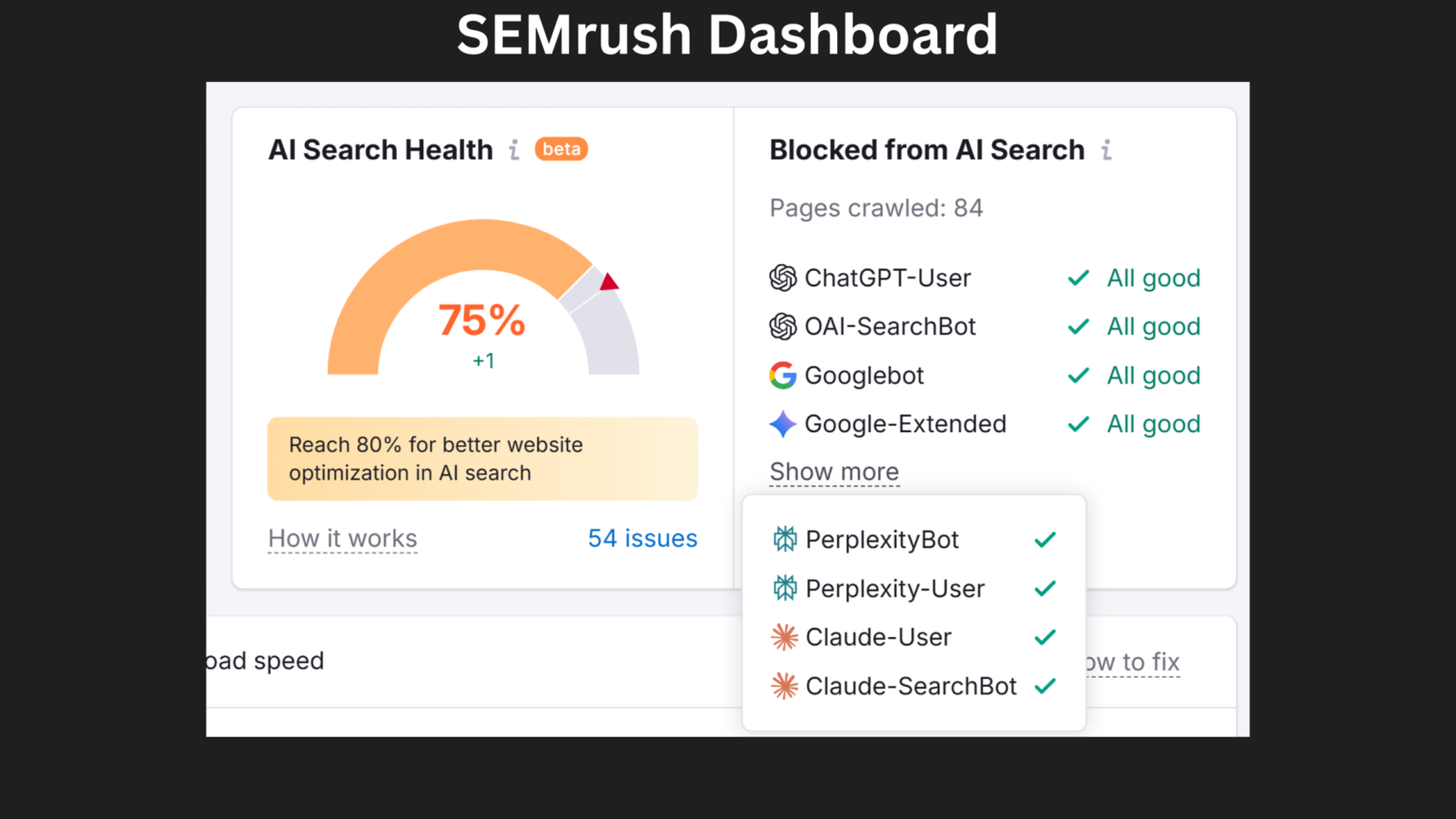Click the green checkmark beside Claude-SearchBot
This screenshot has height=819, width=1456.
pyautogui.click(x=1045, y=686)
